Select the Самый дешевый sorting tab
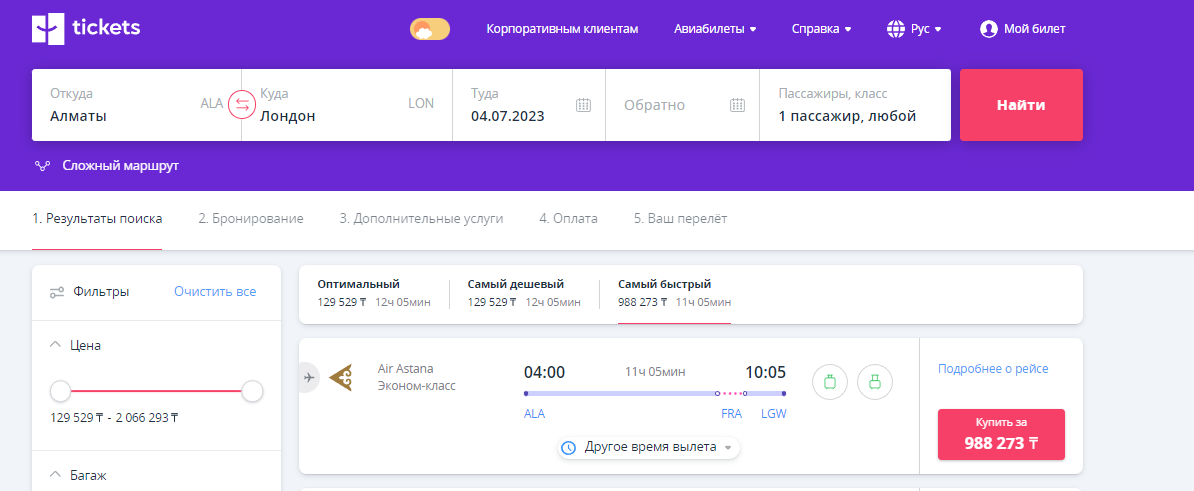Screen dimensions: 1194x491 (x=523, y=292)
